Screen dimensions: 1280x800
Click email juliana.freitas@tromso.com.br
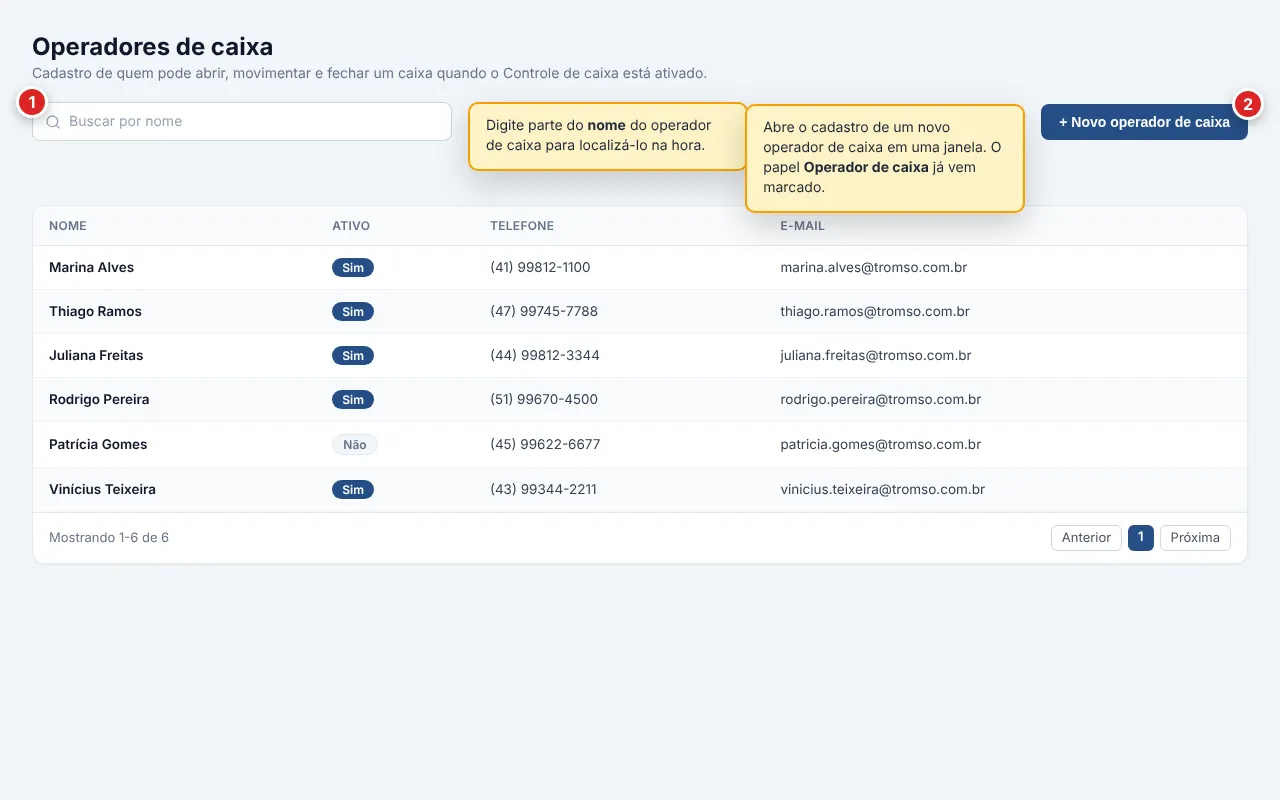pyautogui.click(x=876, y=355)
